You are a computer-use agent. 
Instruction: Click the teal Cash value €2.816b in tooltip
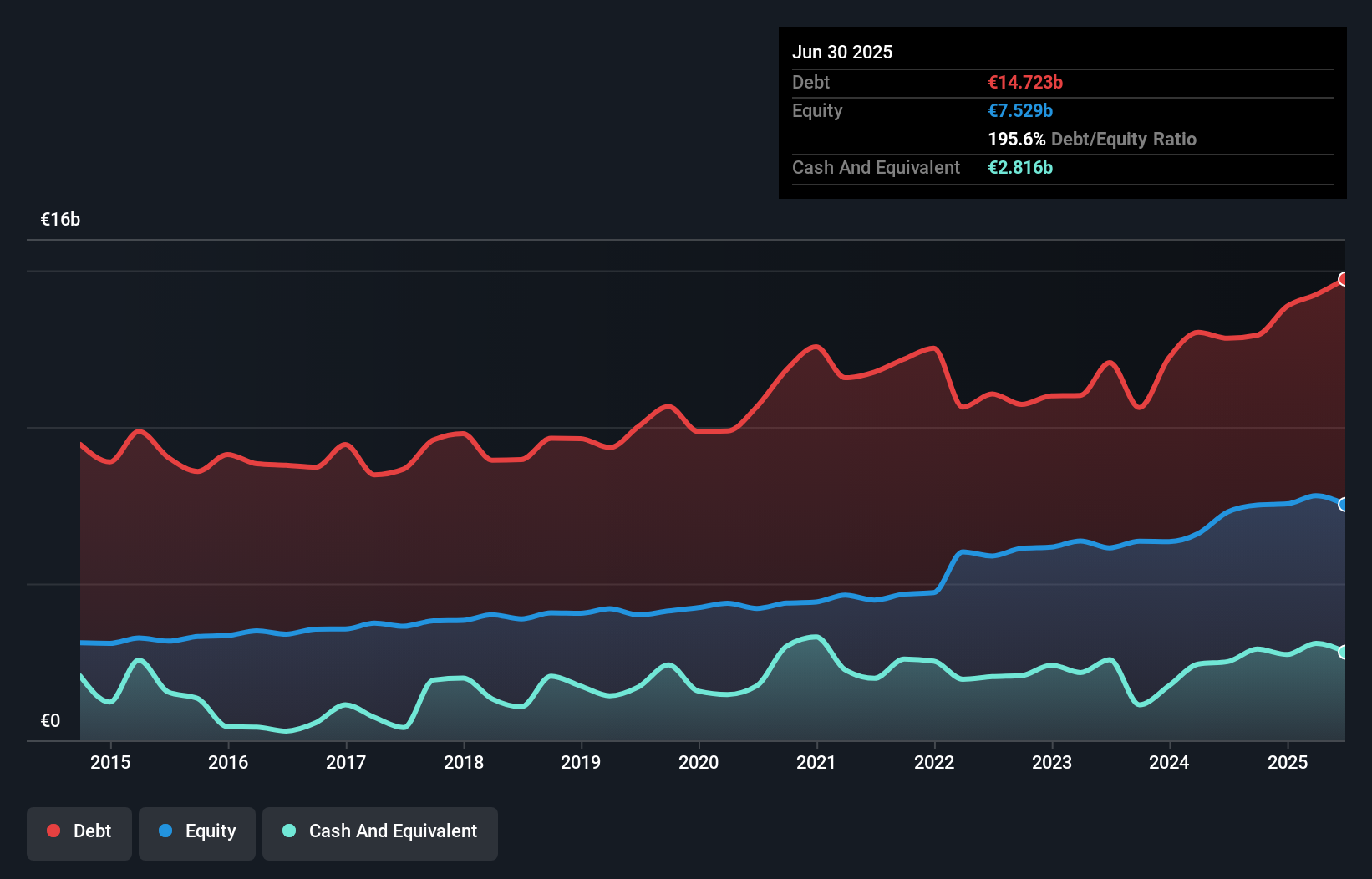pyautogui.click(x=1020, y=167)
